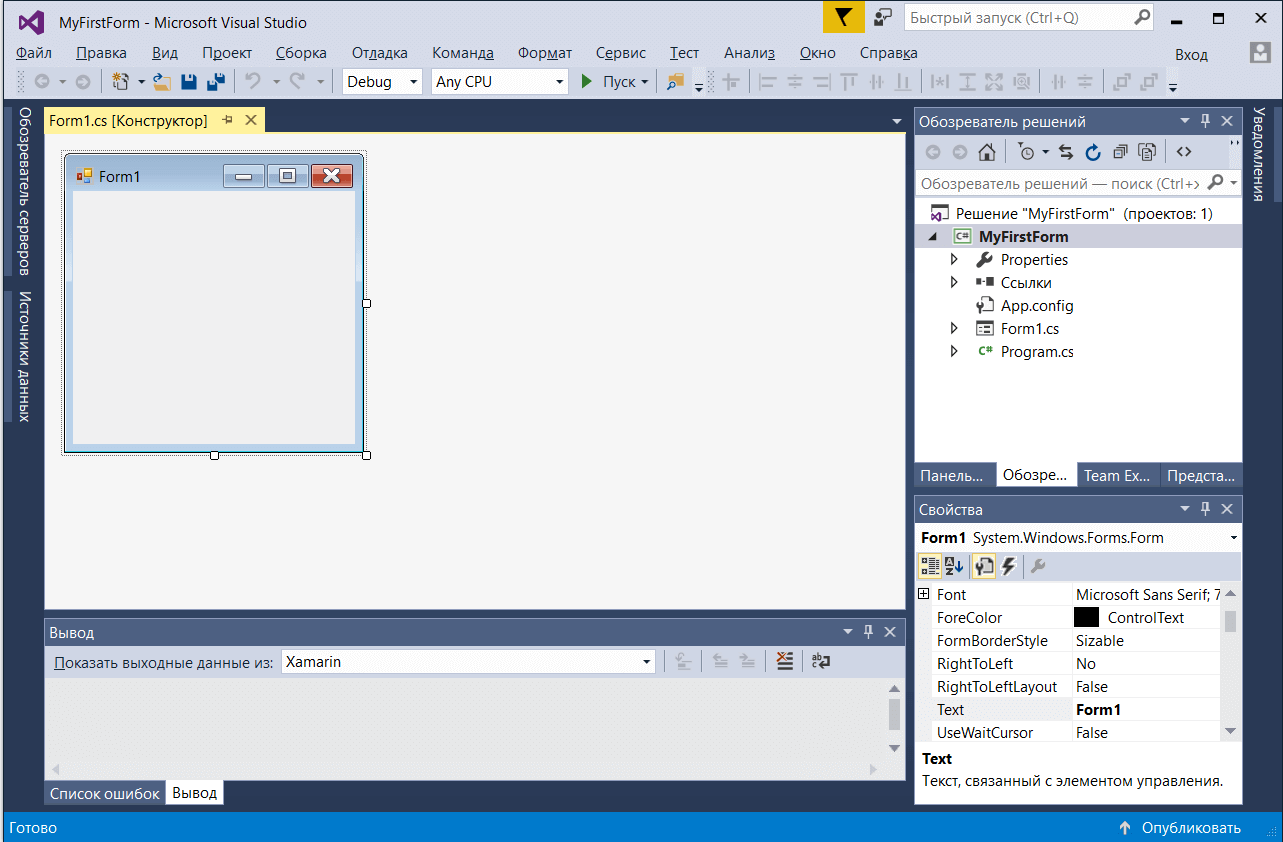Image resolution: width=1283 pixels, height=842 pixels.
Task: Click the Open File folder icon
Action: point(162,82)
